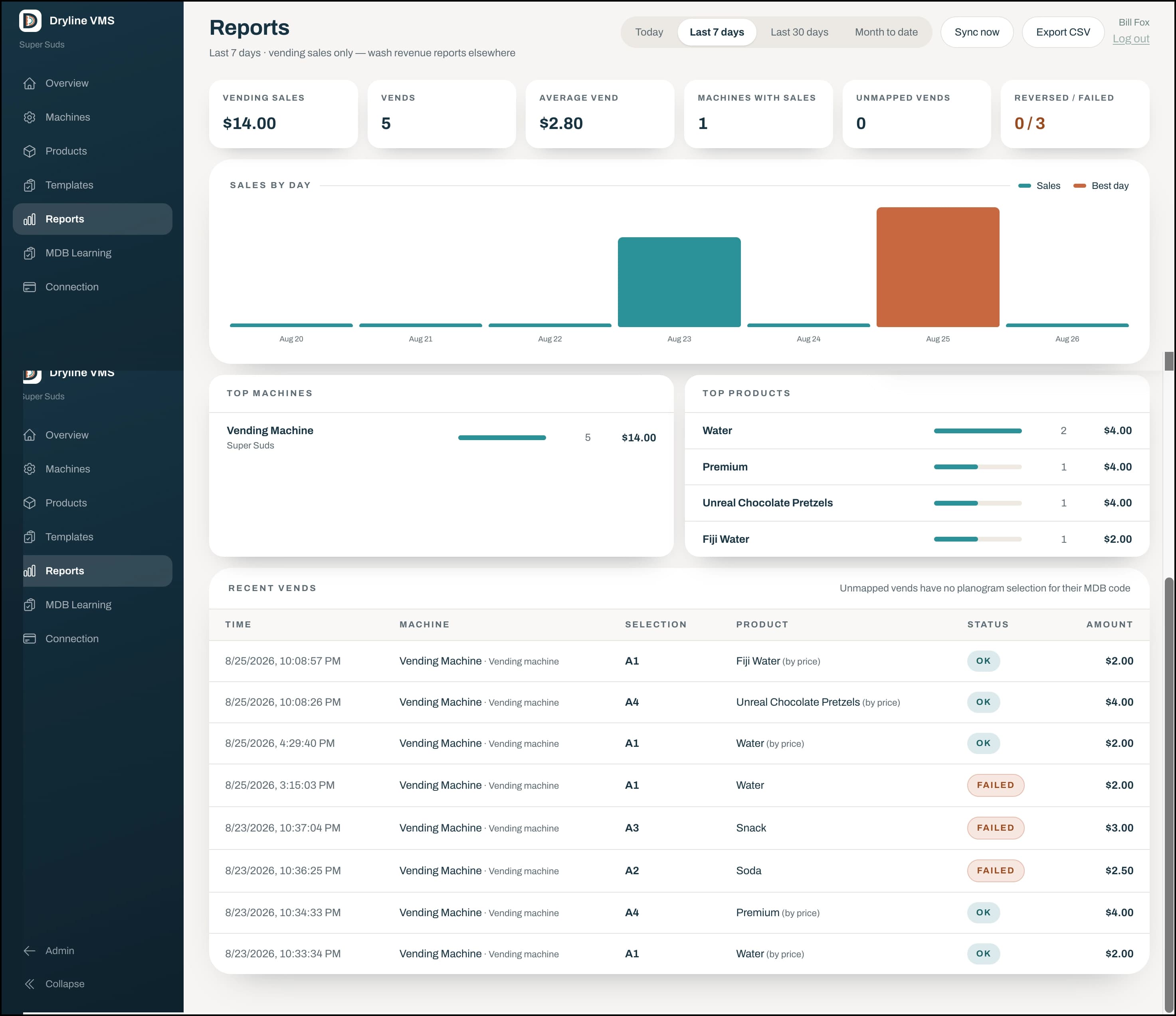1176x1016 pixels.
Task: Click the FAILED badge in the Snack row
Action: pos(996,828)
